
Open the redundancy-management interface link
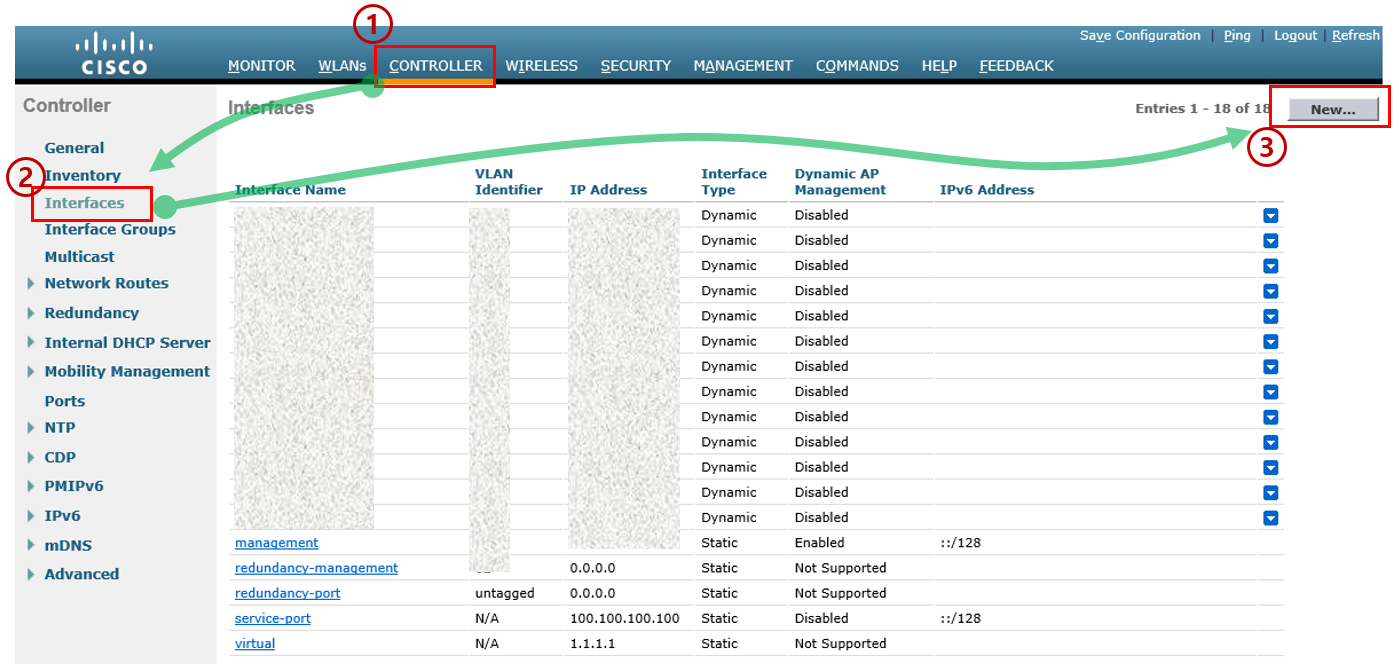[x=316, y=568]
